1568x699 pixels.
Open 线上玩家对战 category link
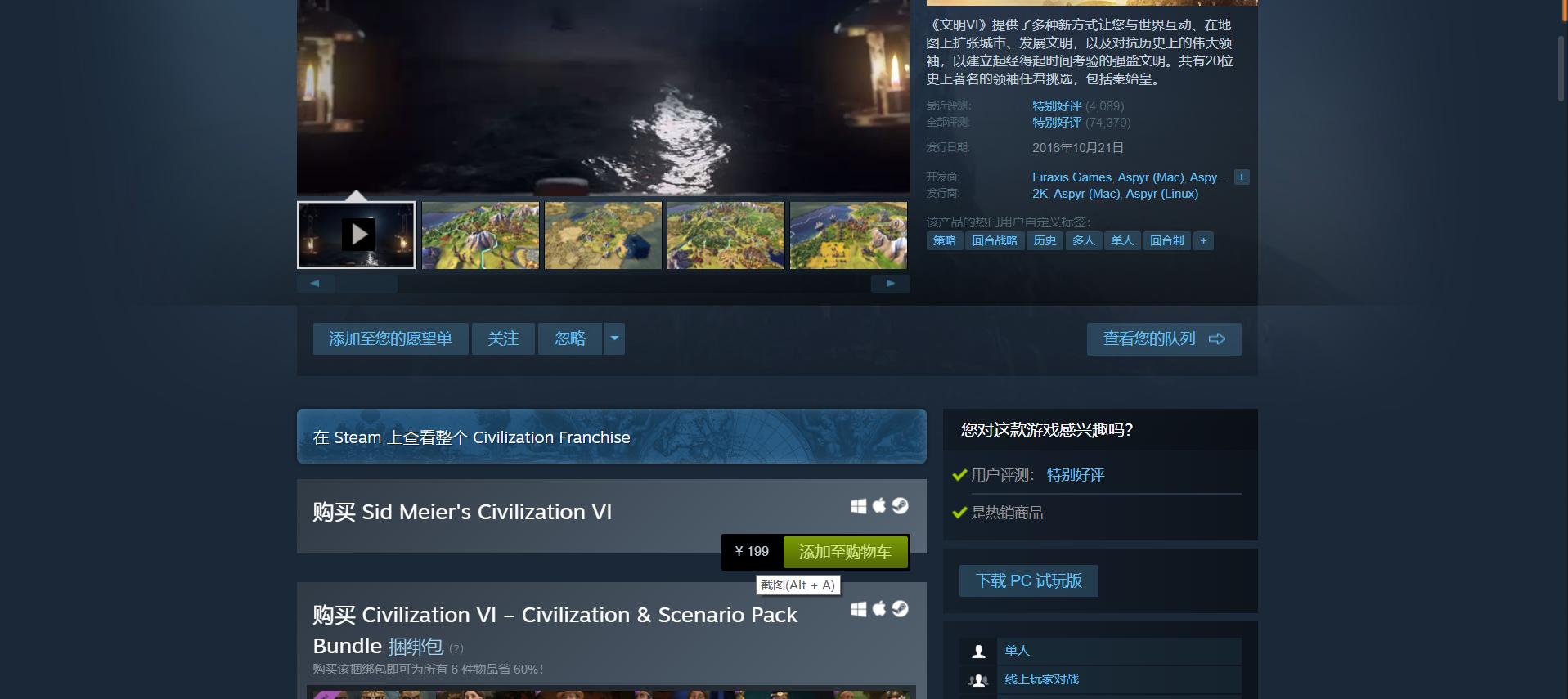click(x=1041, y=679)
